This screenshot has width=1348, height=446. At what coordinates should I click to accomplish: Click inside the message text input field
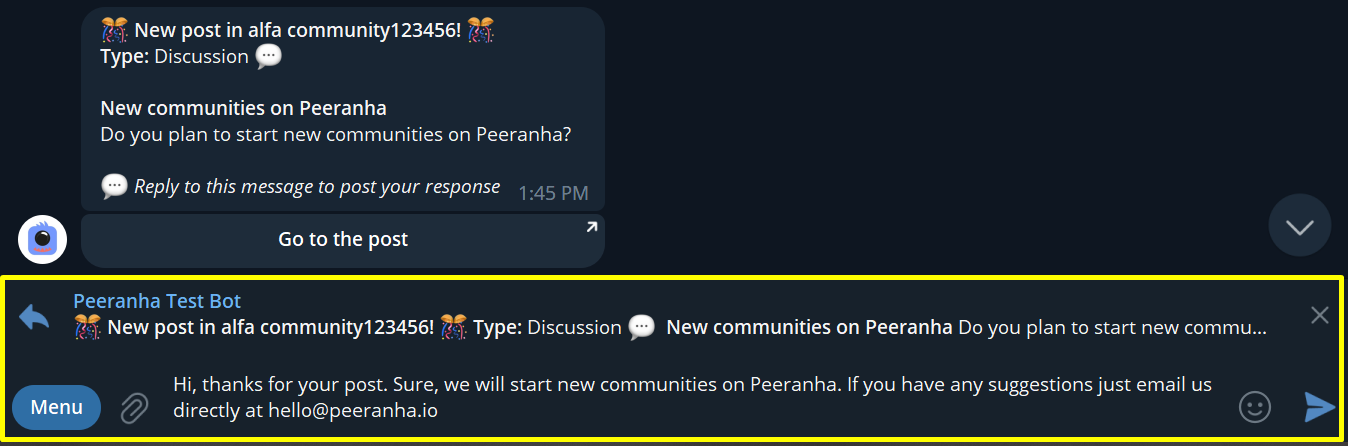(x=692, y=397)
